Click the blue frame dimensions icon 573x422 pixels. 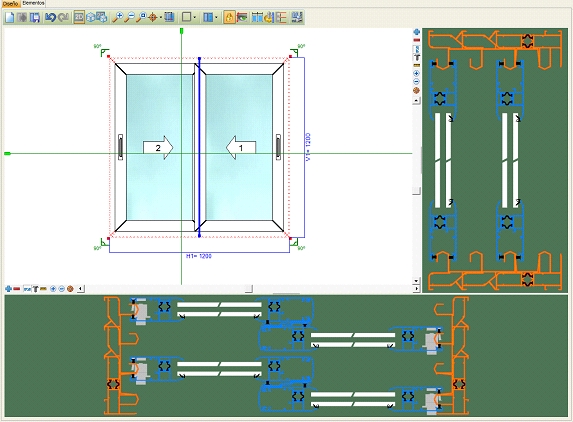click(x=169, y=17)
